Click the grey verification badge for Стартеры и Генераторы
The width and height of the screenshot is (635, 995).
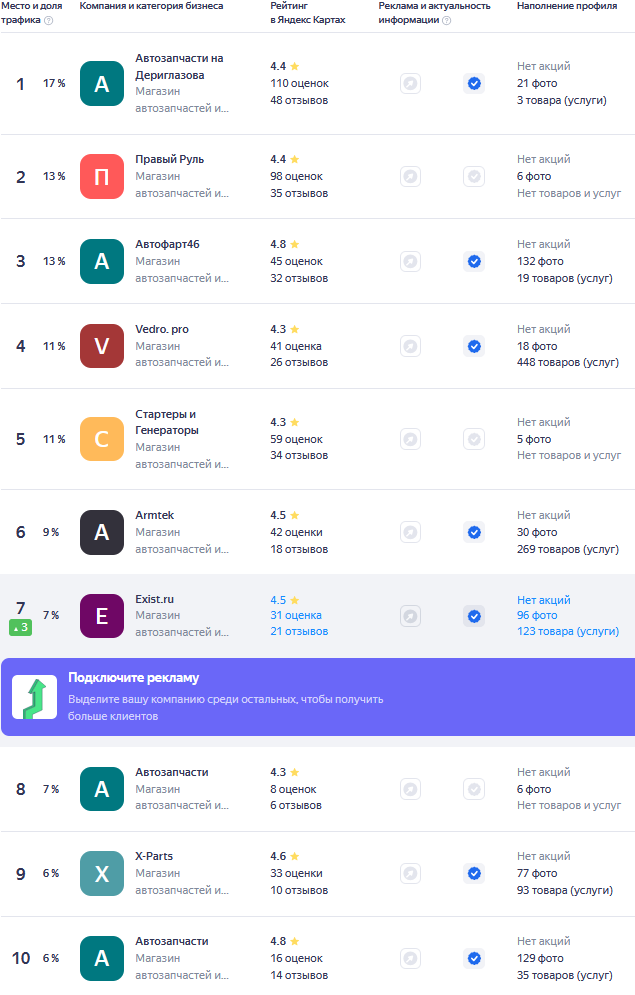point(474,439)
